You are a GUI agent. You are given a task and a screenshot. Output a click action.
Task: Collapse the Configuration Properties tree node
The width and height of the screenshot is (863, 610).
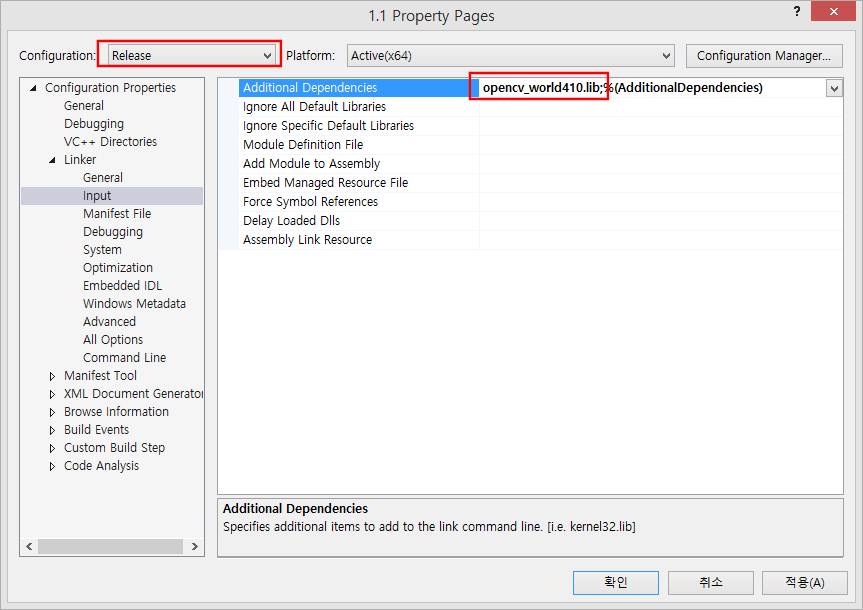point(34,88)
